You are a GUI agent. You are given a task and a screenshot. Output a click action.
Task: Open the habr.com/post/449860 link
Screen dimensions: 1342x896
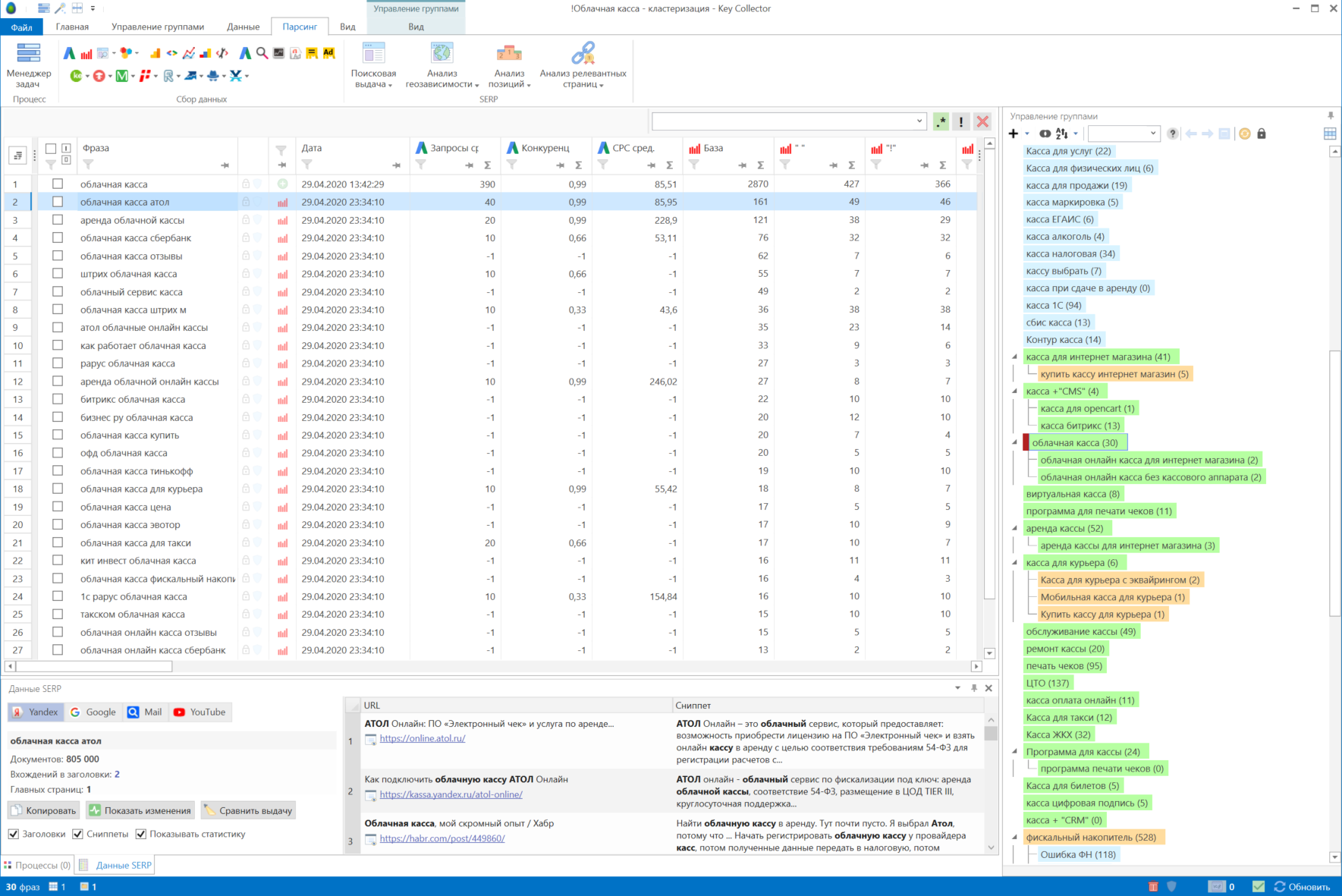coord(442,838)
